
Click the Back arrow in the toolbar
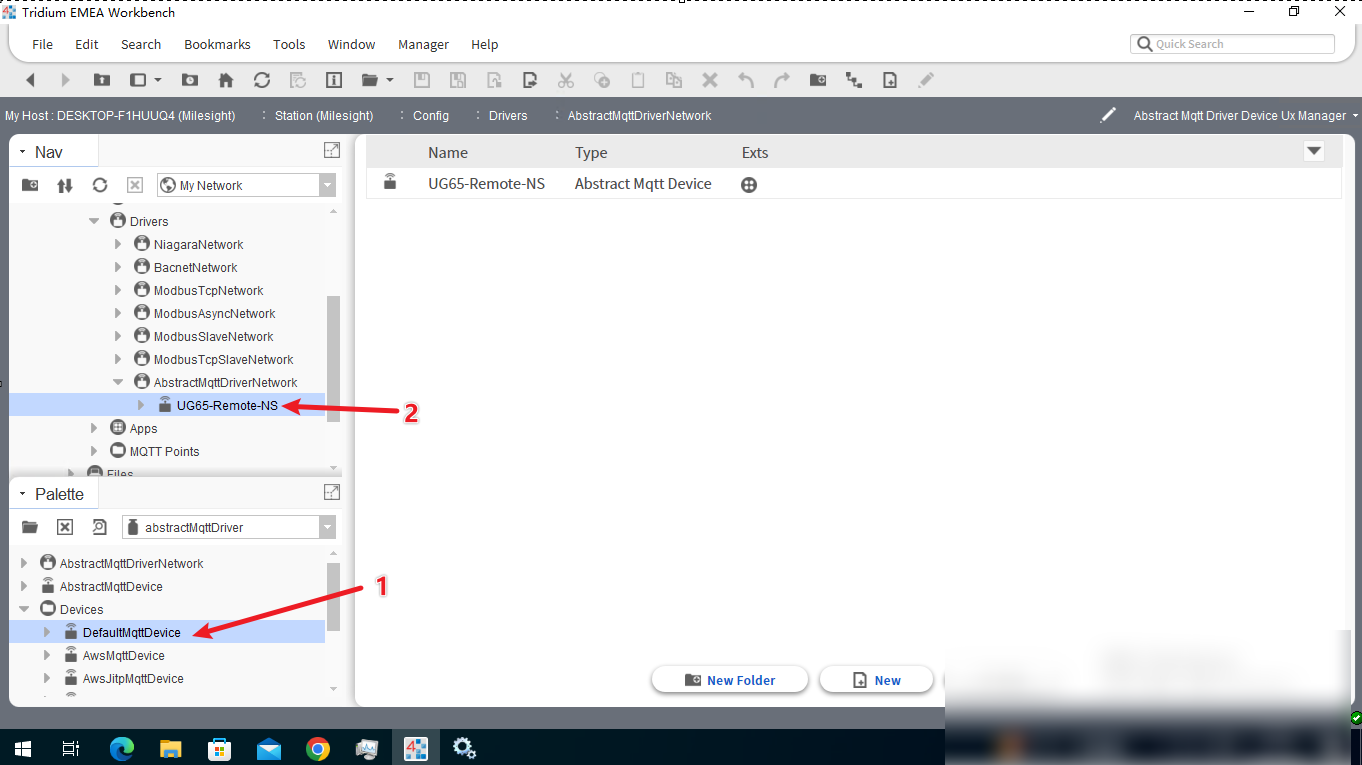[x=30, y=80]
